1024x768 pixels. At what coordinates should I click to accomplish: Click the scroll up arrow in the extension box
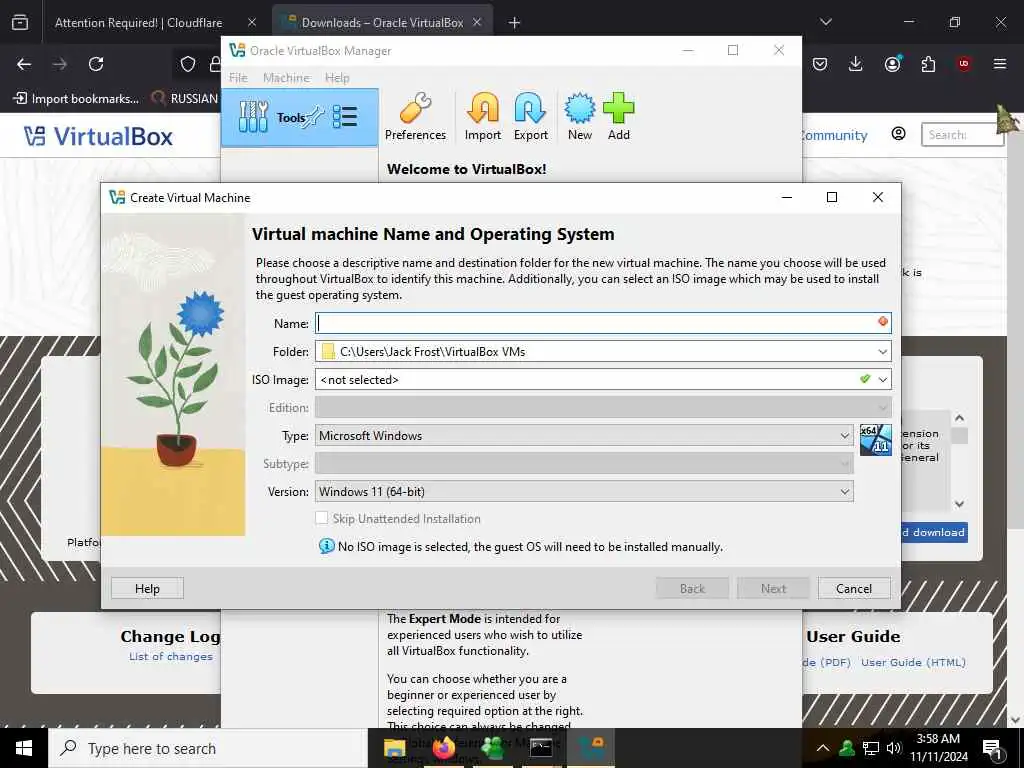click(959, 418)
